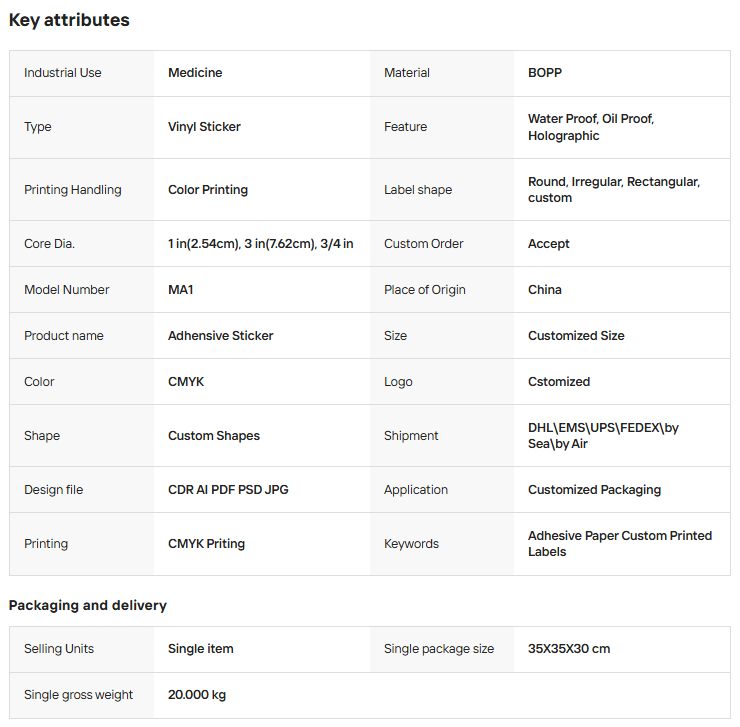Screen dimensions: 740x727
Task: Click the Adhensive Sticker product name
Action: pyautogui.click(x=220, y=336)
